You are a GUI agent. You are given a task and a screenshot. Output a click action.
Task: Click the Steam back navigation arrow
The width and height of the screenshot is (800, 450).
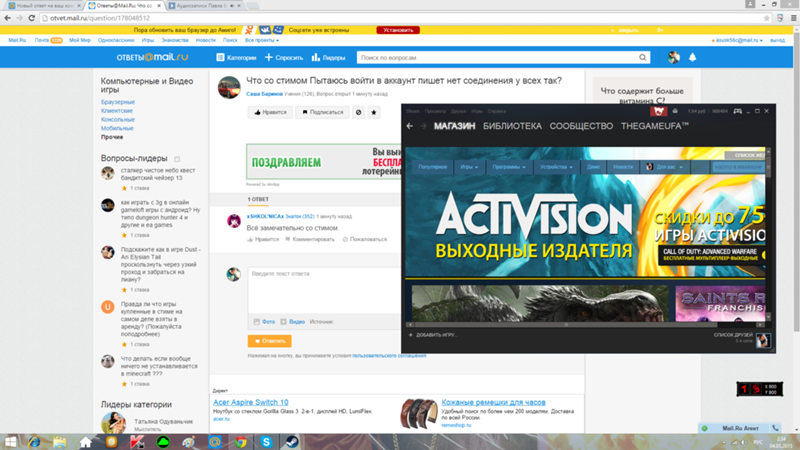(x=410, y=126)
